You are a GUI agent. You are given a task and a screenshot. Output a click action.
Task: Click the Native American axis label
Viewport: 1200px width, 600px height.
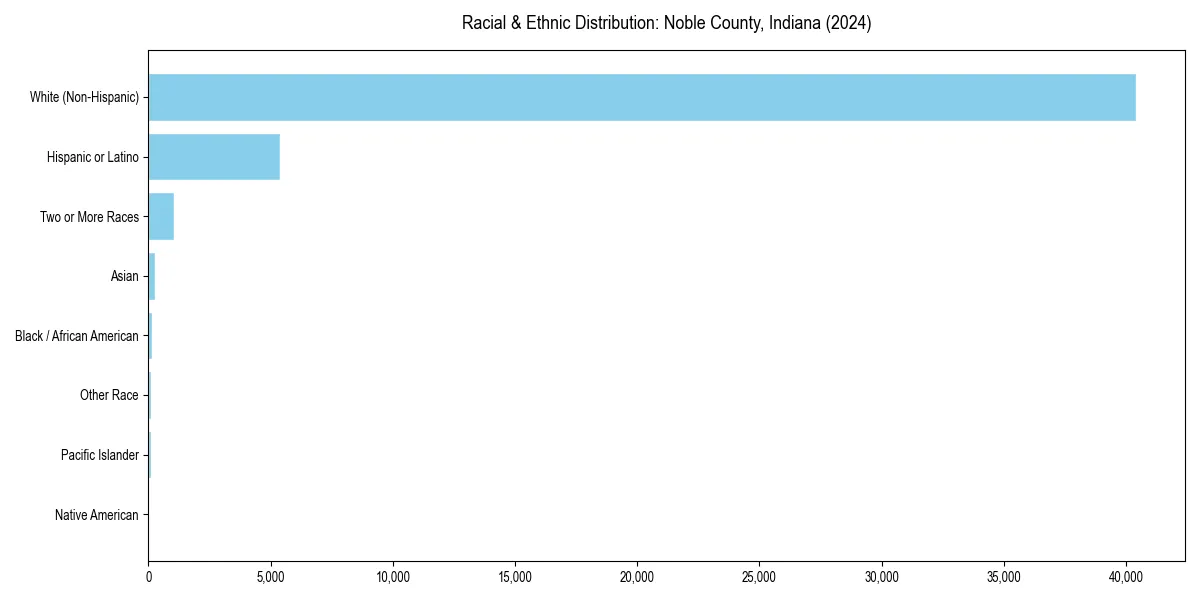click(x=98, y=515)
